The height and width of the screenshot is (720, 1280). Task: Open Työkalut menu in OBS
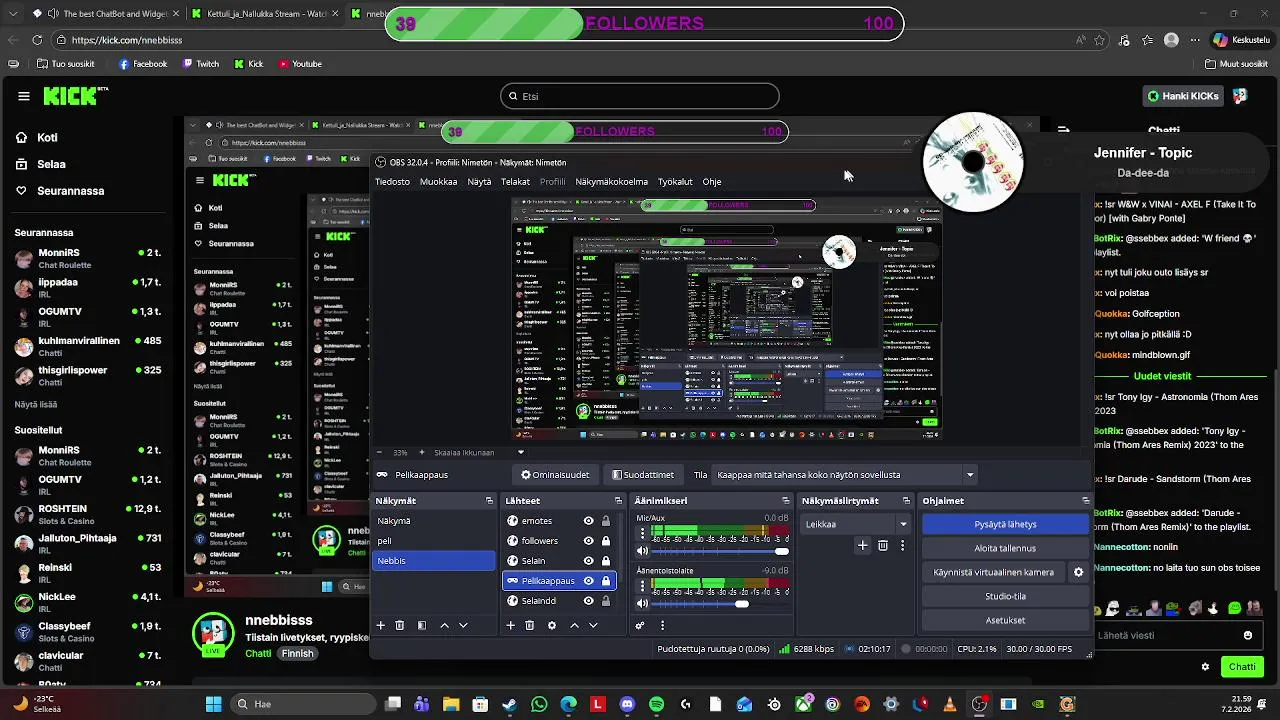coord(675,182)
